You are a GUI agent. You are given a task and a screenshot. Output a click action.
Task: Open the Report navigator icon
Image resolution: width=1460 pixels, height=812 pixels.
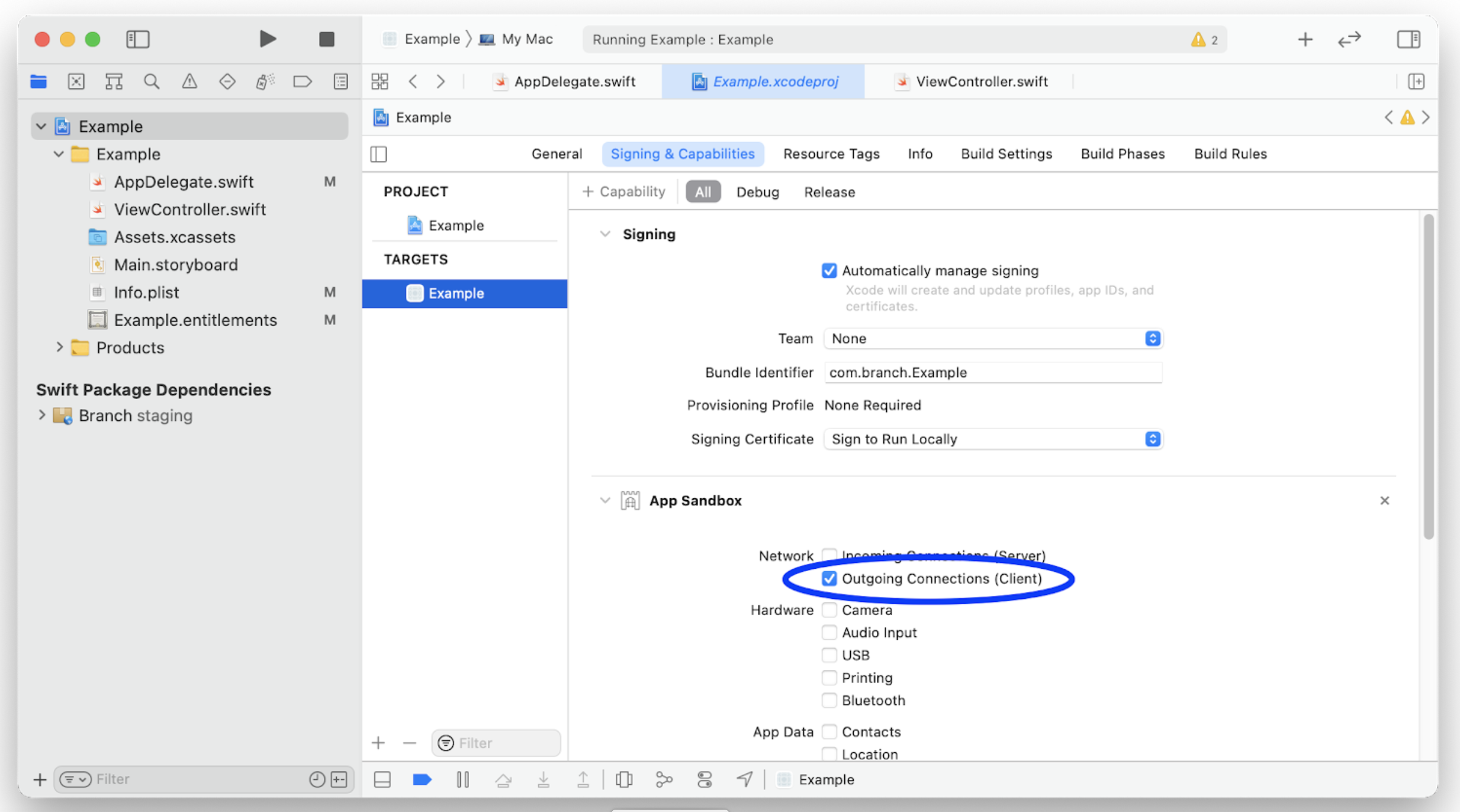pos(340,81)
